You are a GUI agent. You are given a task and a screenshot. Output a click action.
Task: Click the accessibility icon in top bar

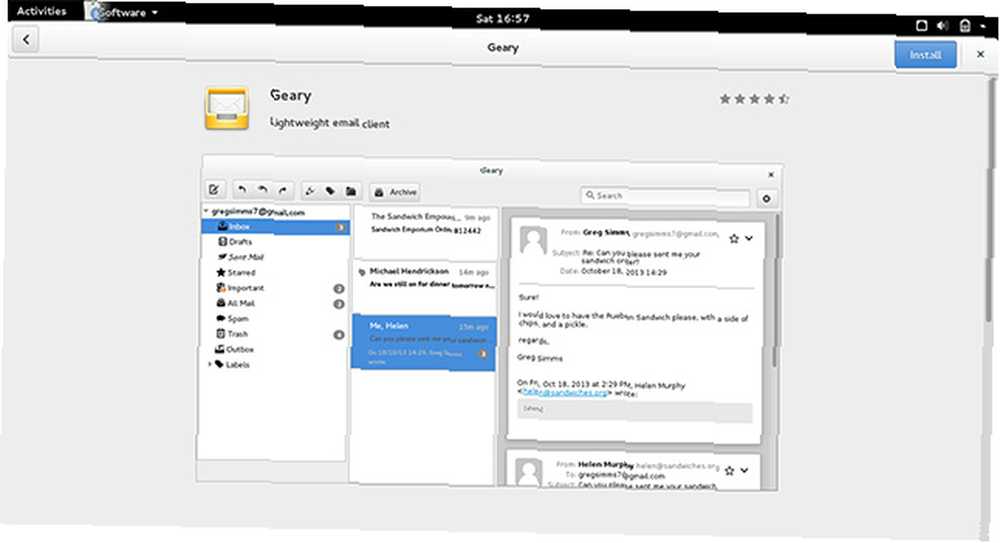921,26
